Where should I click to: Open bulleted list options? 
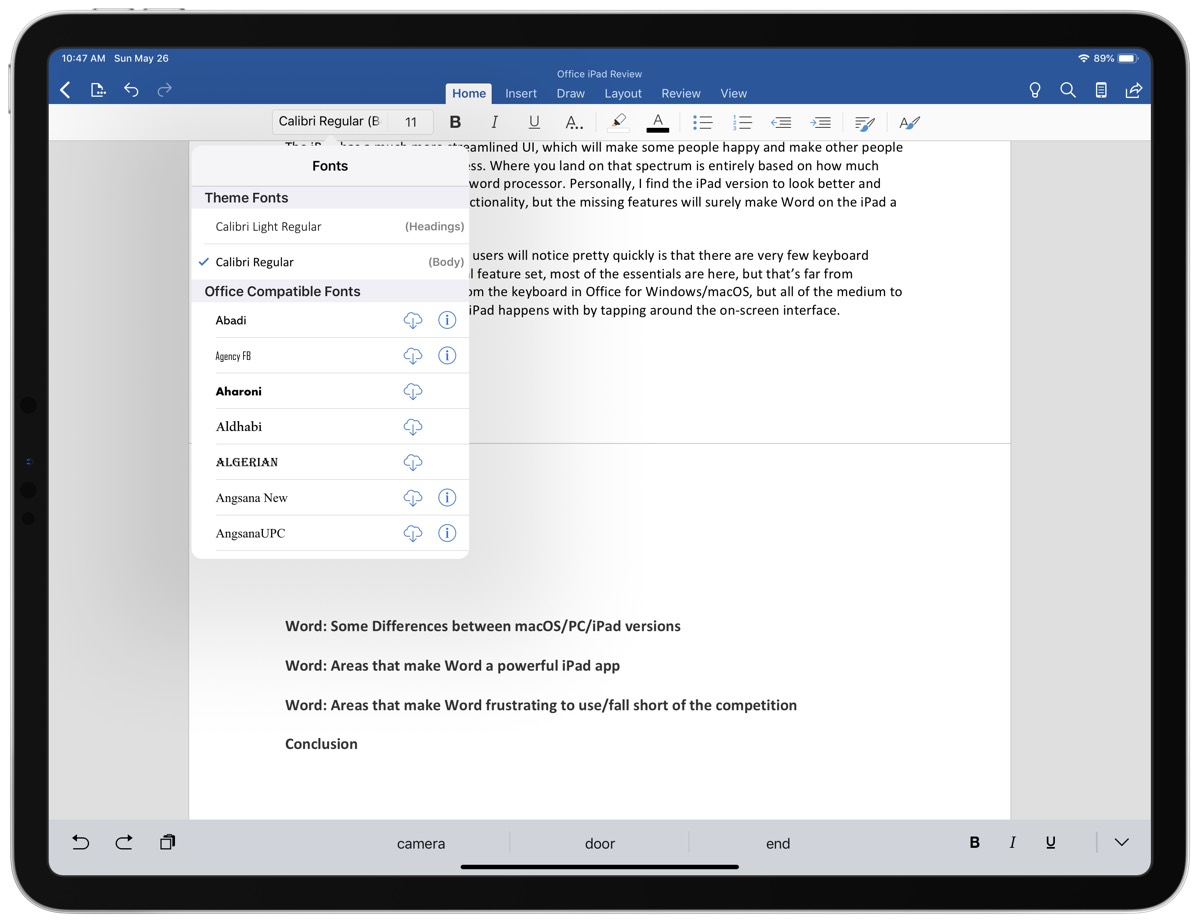click(x=703, y=122)
